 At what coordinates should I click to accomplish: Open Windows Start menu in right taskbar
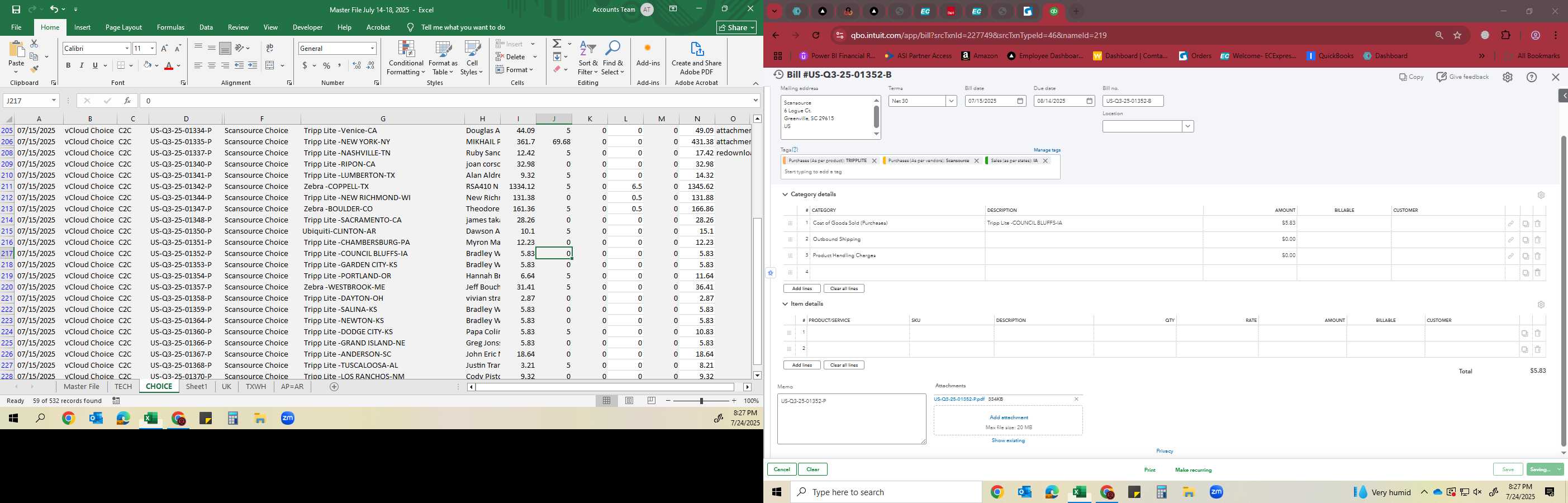(777, 492)
